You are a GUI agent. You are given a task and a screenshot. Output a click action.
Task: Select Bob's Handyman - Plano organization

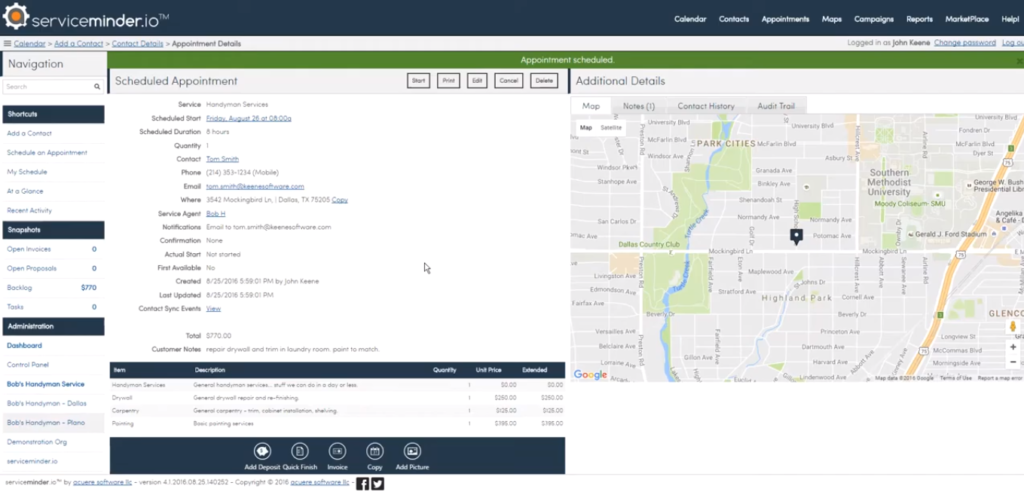click(x=46, y=422)
